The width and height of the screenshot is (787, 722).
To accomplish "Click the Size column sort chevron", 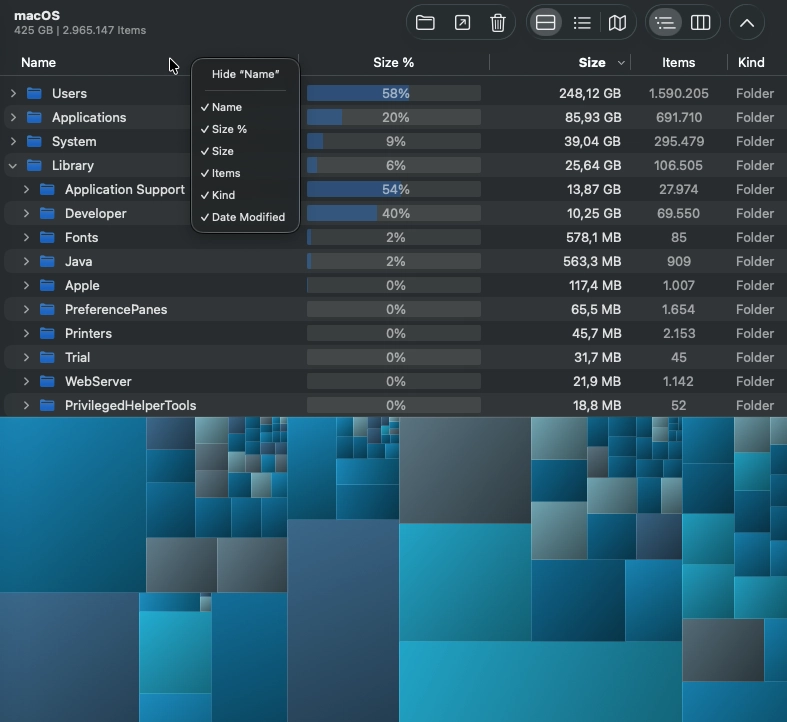I will point(621,63).
